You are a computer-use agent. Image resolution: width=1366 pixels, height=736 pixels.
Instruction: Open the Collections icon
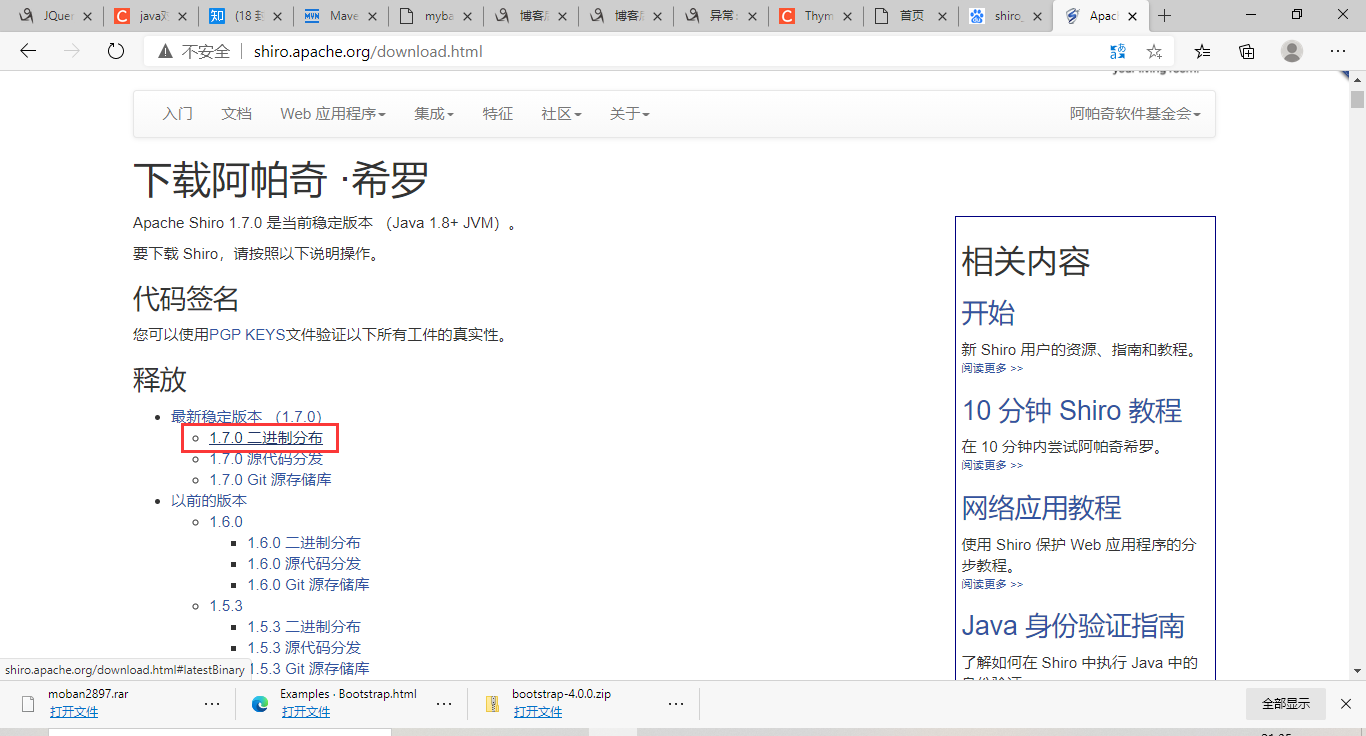(x=1247, y=51)
